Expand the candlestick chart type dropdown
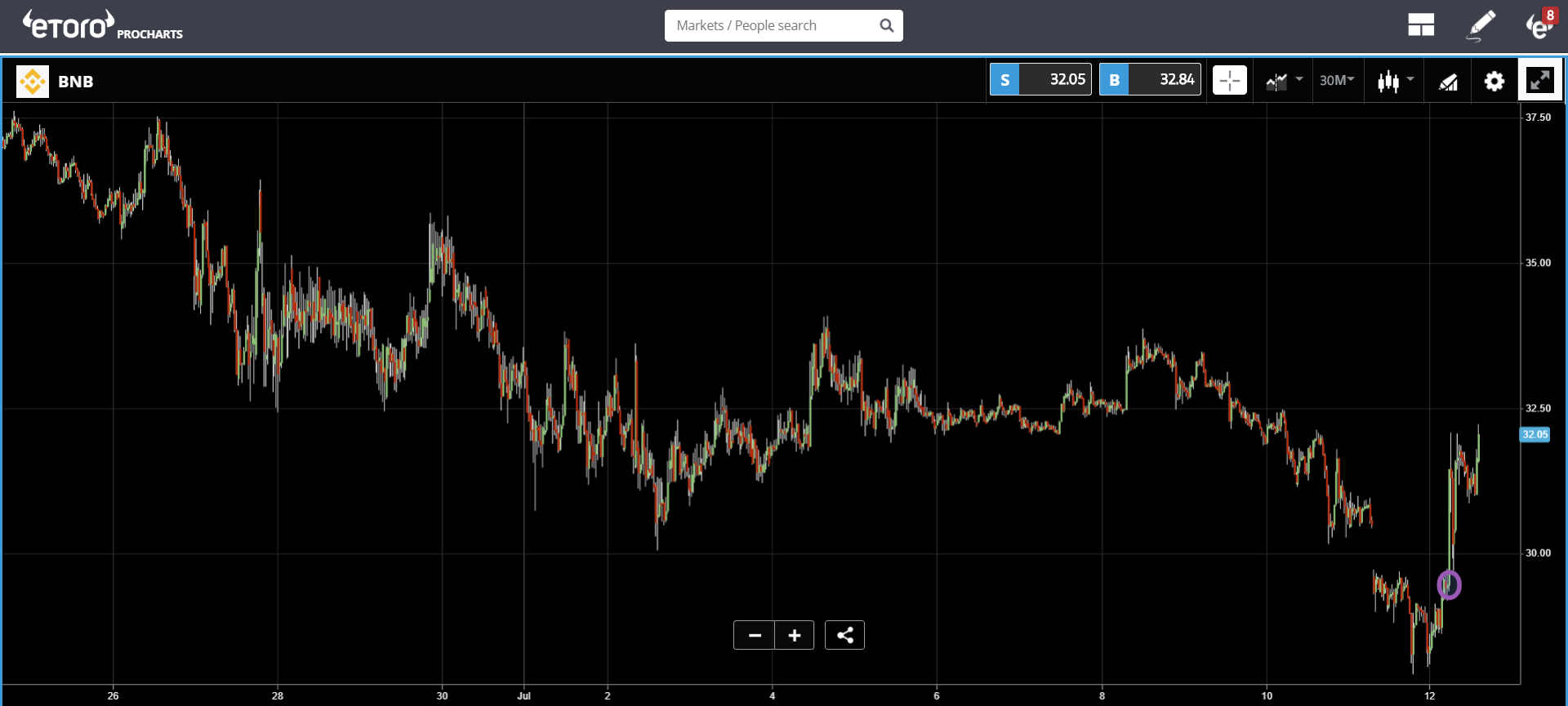Viewport: 1568px width, 706px height. [1395, 80]
